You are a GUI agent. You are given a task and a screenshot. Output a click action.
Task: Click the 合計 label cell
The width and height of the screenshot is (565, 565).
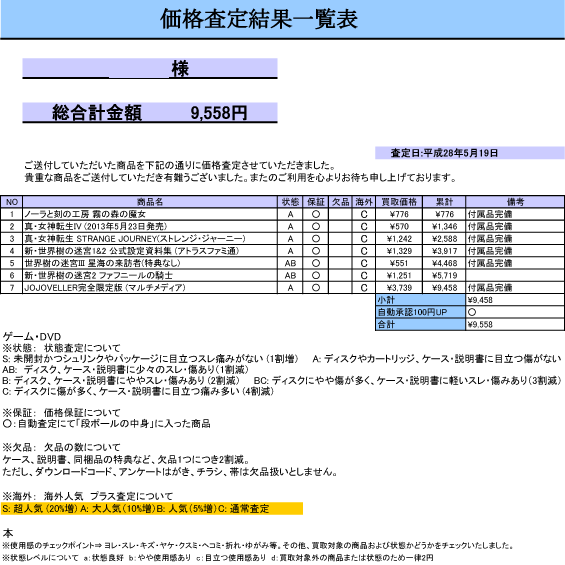421,324
